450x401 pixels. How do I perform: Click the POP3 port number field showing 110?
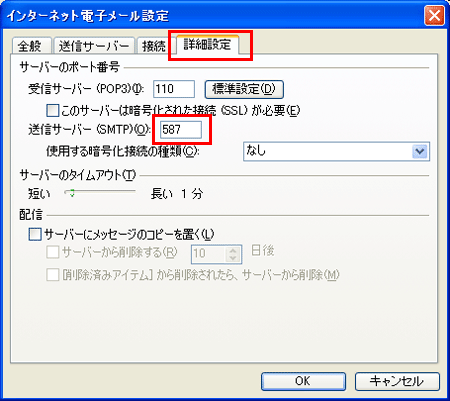pos(174,89)
